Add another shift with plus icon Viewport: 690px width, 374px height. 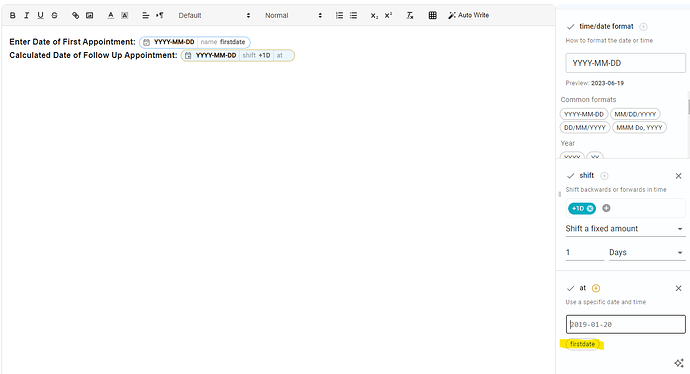[606, 209]
